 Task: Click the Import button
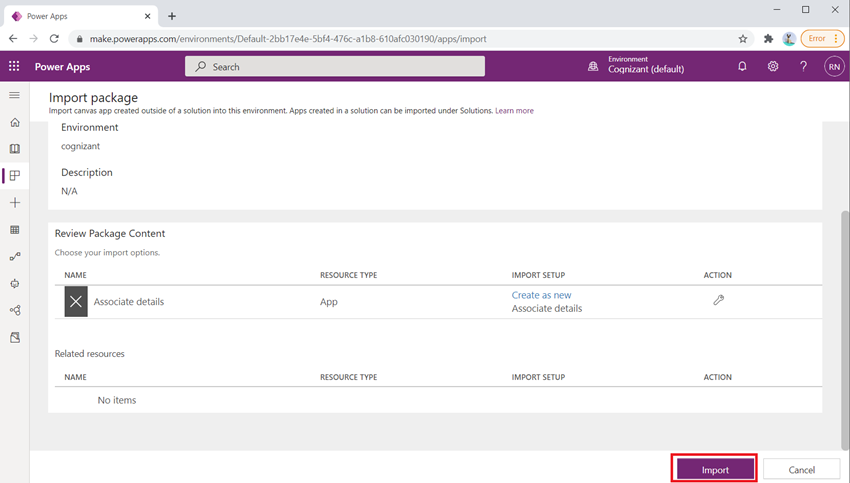[715, 469]
